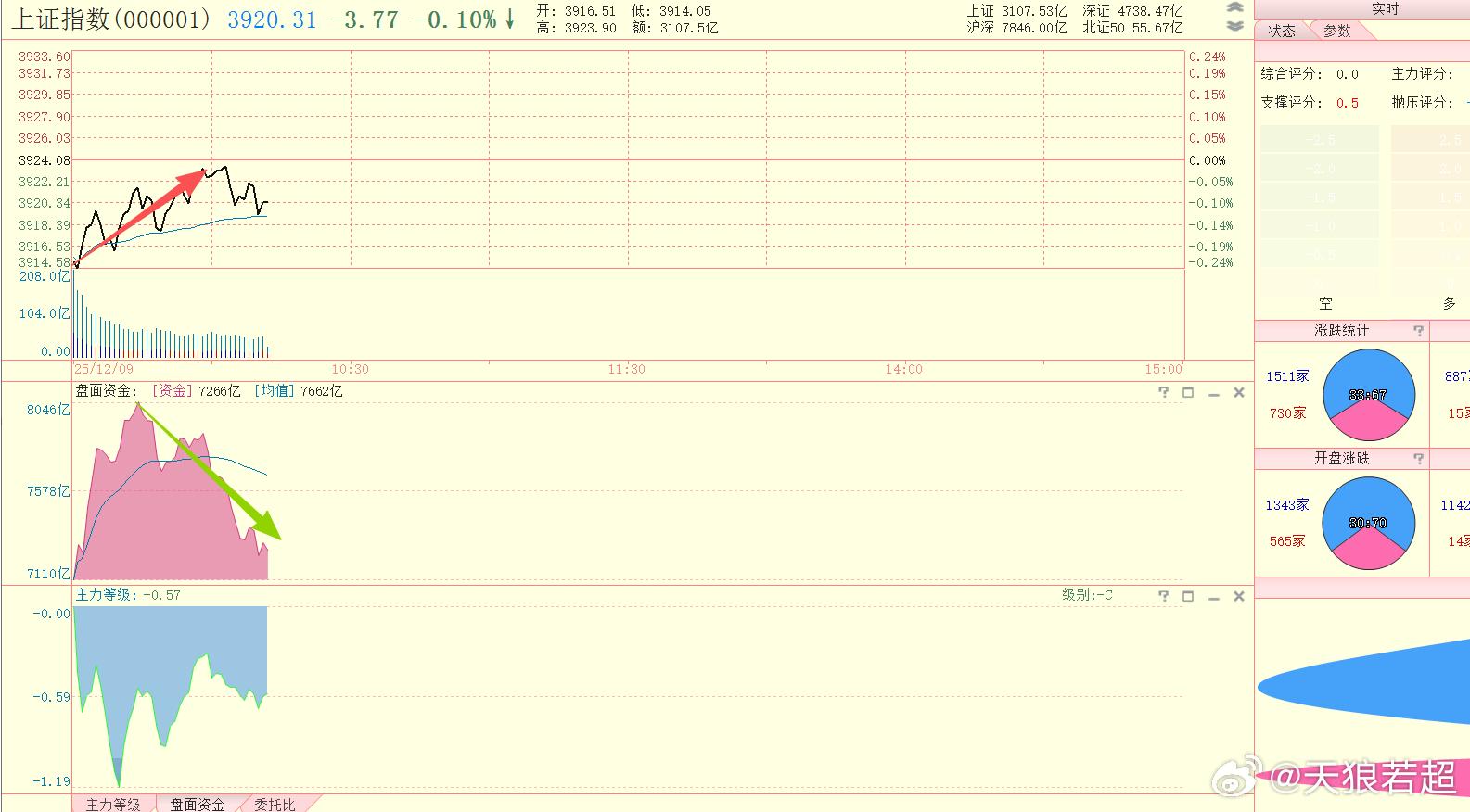The width and height of the screenshot is (1470, 812).
Task: Switch to the 参数 tab
Action: coord(1337,31)
